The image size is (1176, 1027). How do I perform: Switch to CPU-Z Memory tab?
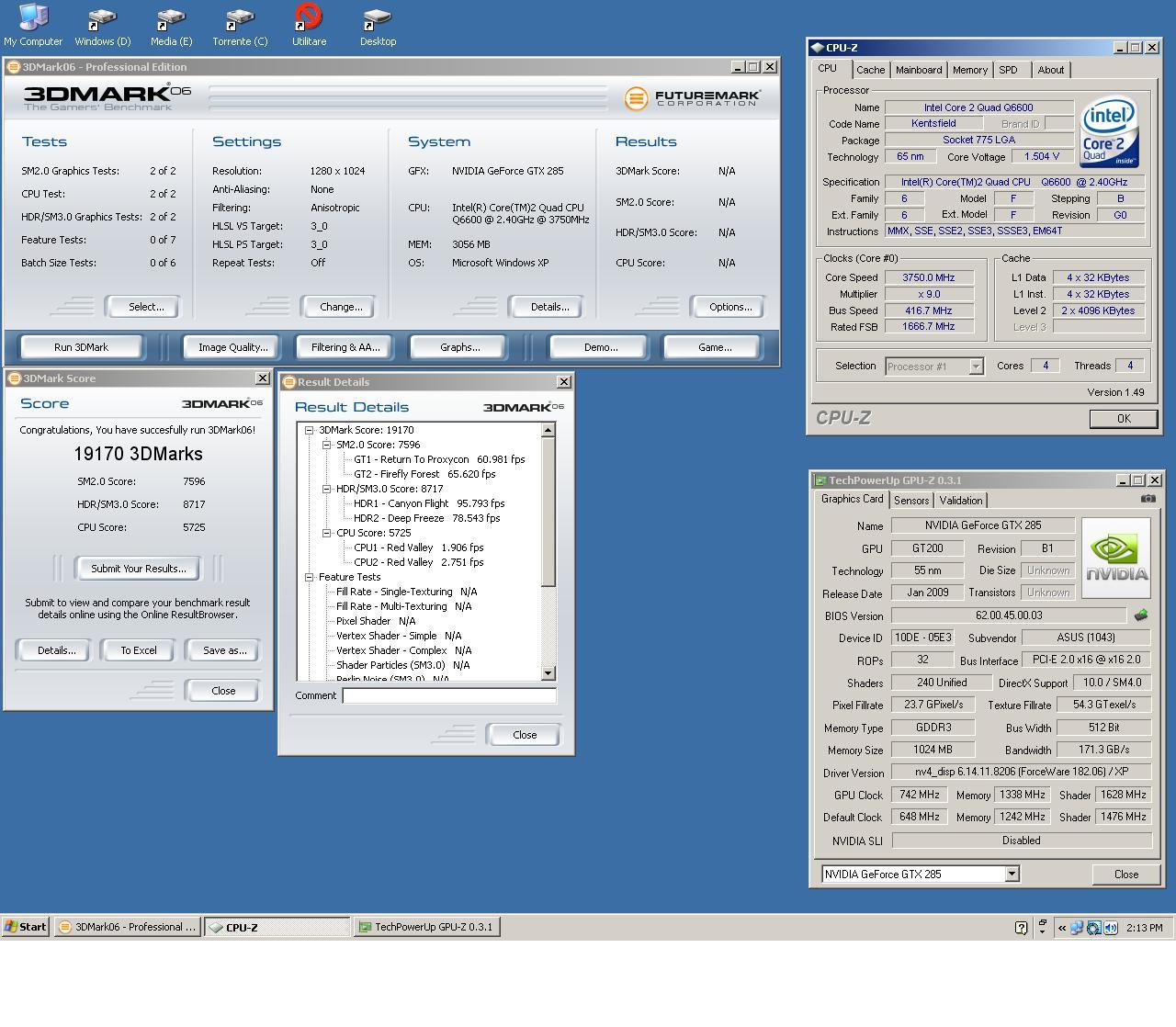click(x=969, y=71)
